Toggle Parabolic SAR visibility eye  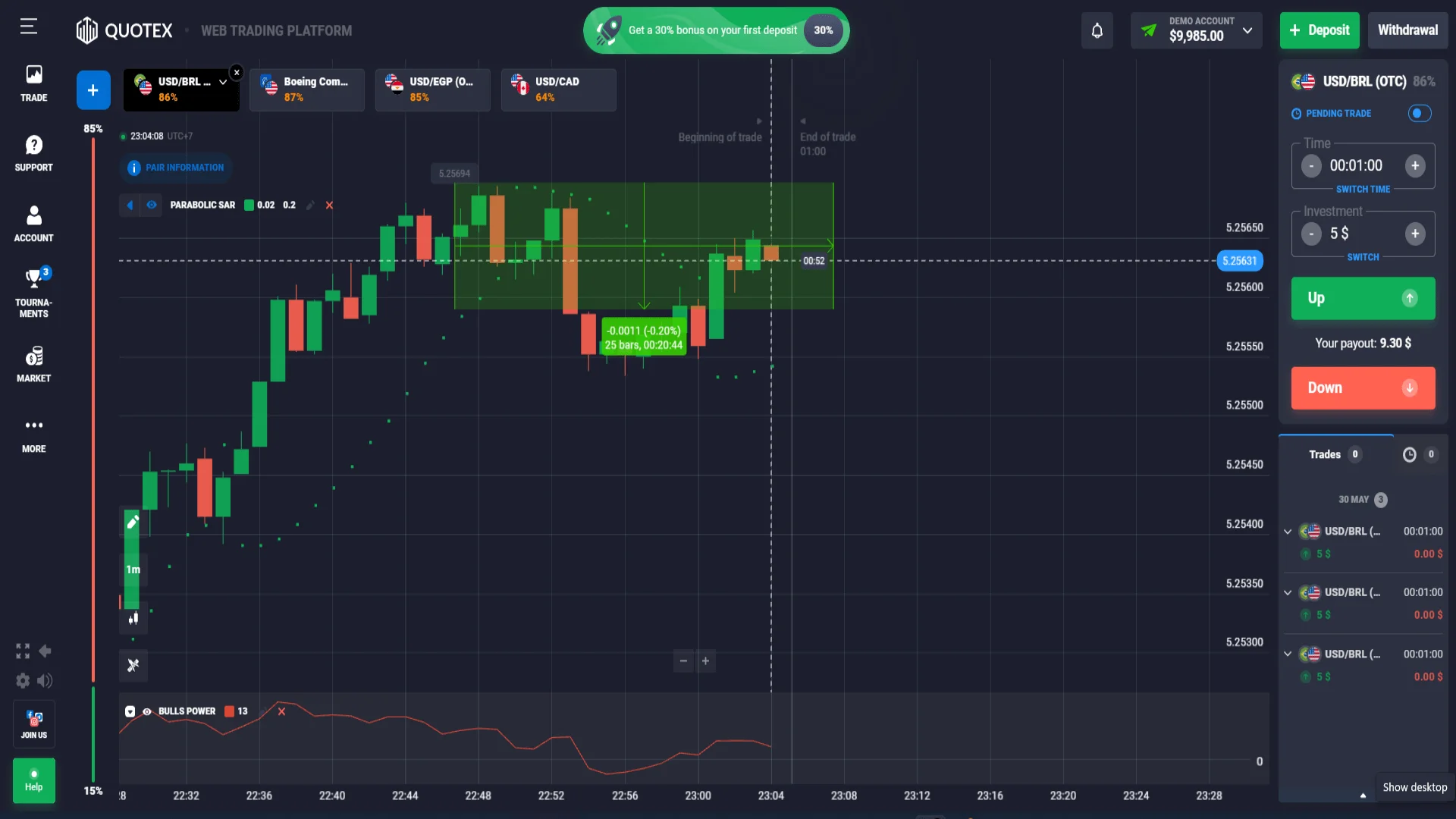pos(152,205)
